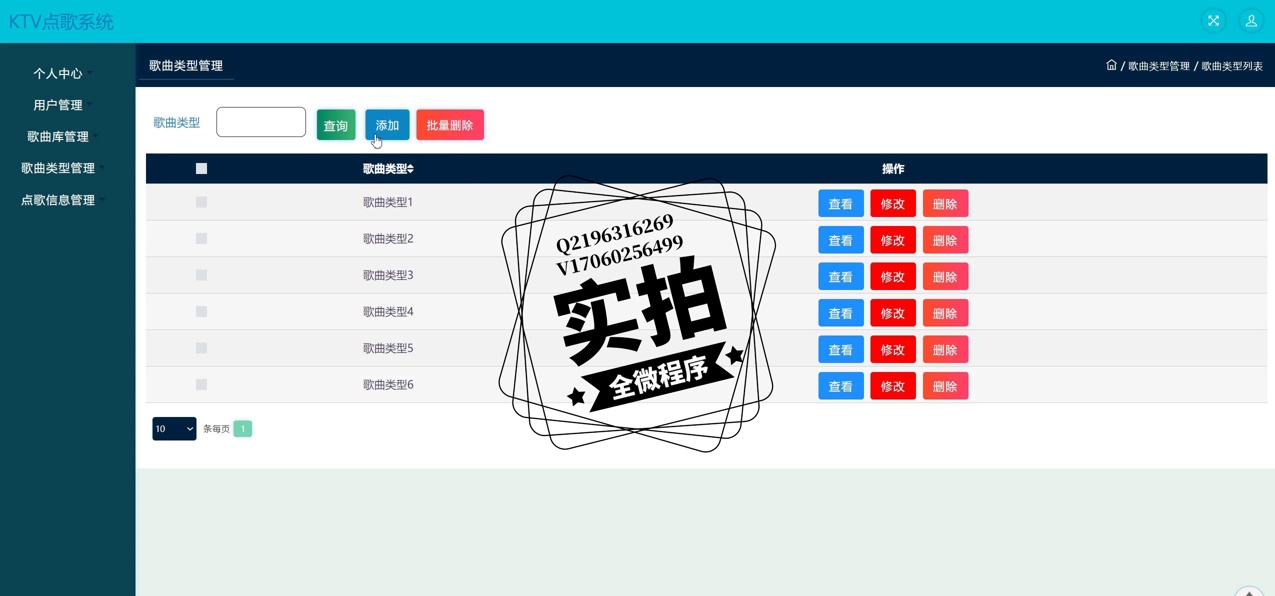Screen dimensions: 1275x596
Task: Click the home icon in breadcrumb
Action: (1111, 65)
